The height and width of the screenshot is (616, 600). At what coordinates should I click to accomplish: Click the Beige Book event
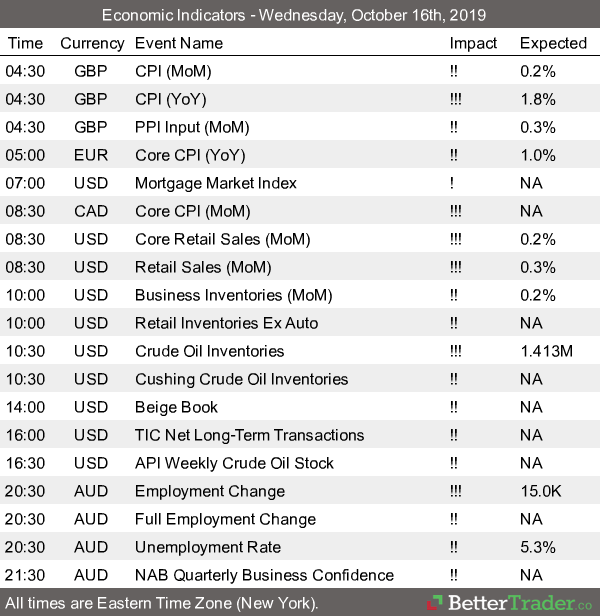point(176,407)
